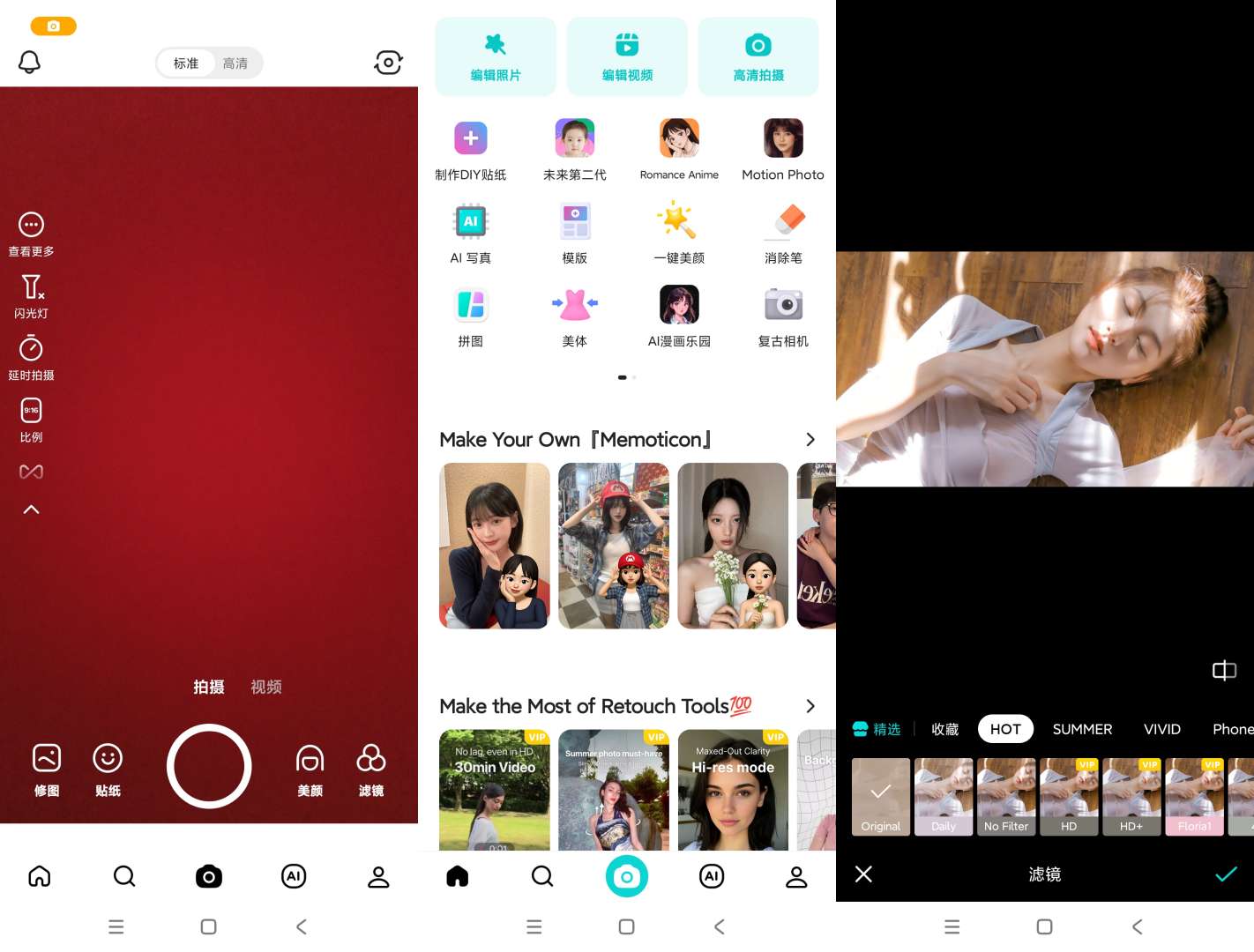Select the SUMMER filter category tab
Viewport: 1254px width, 952px height.
(1082, 729)
